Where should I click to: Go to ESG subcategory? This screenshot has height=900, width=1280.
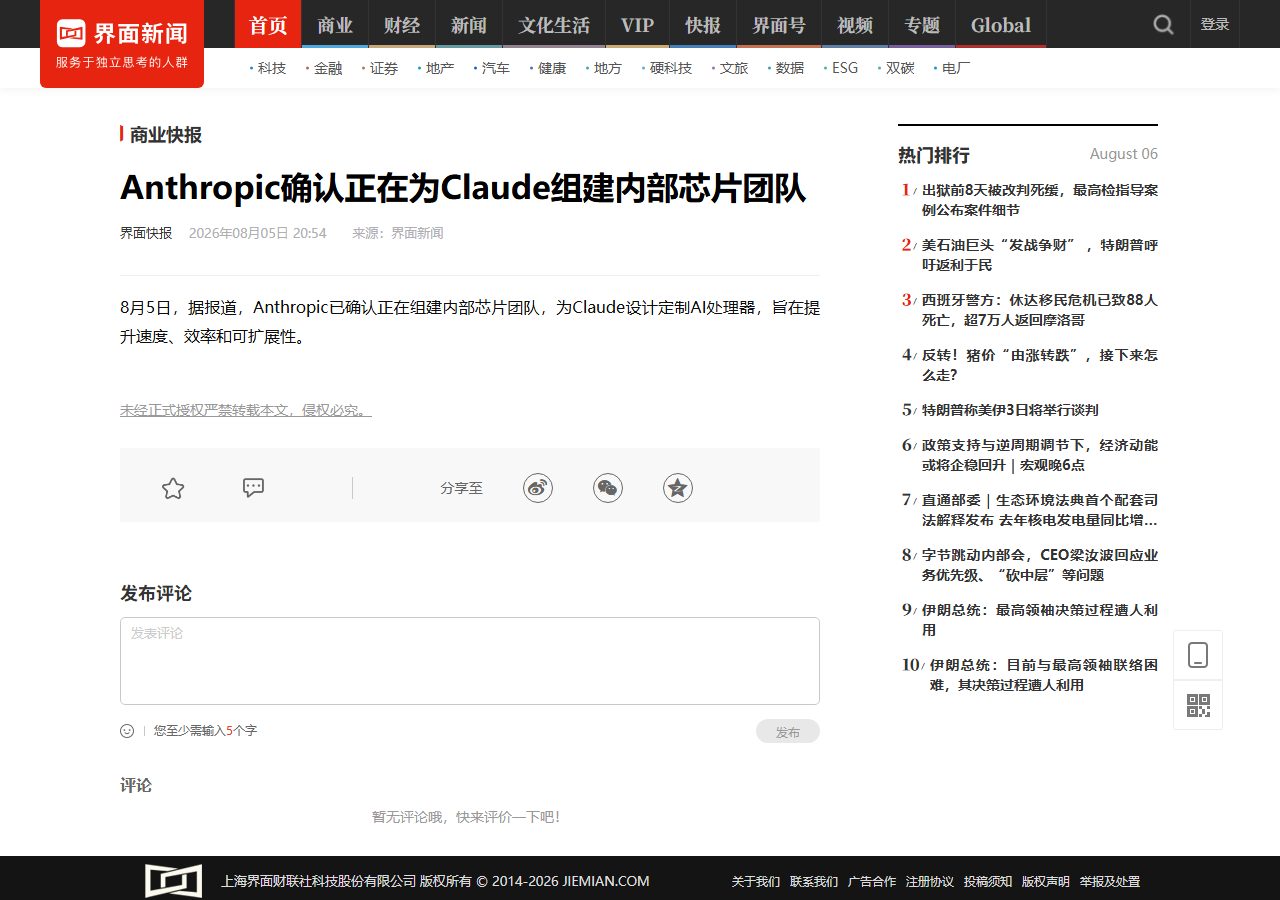click(x=845, y=68)
